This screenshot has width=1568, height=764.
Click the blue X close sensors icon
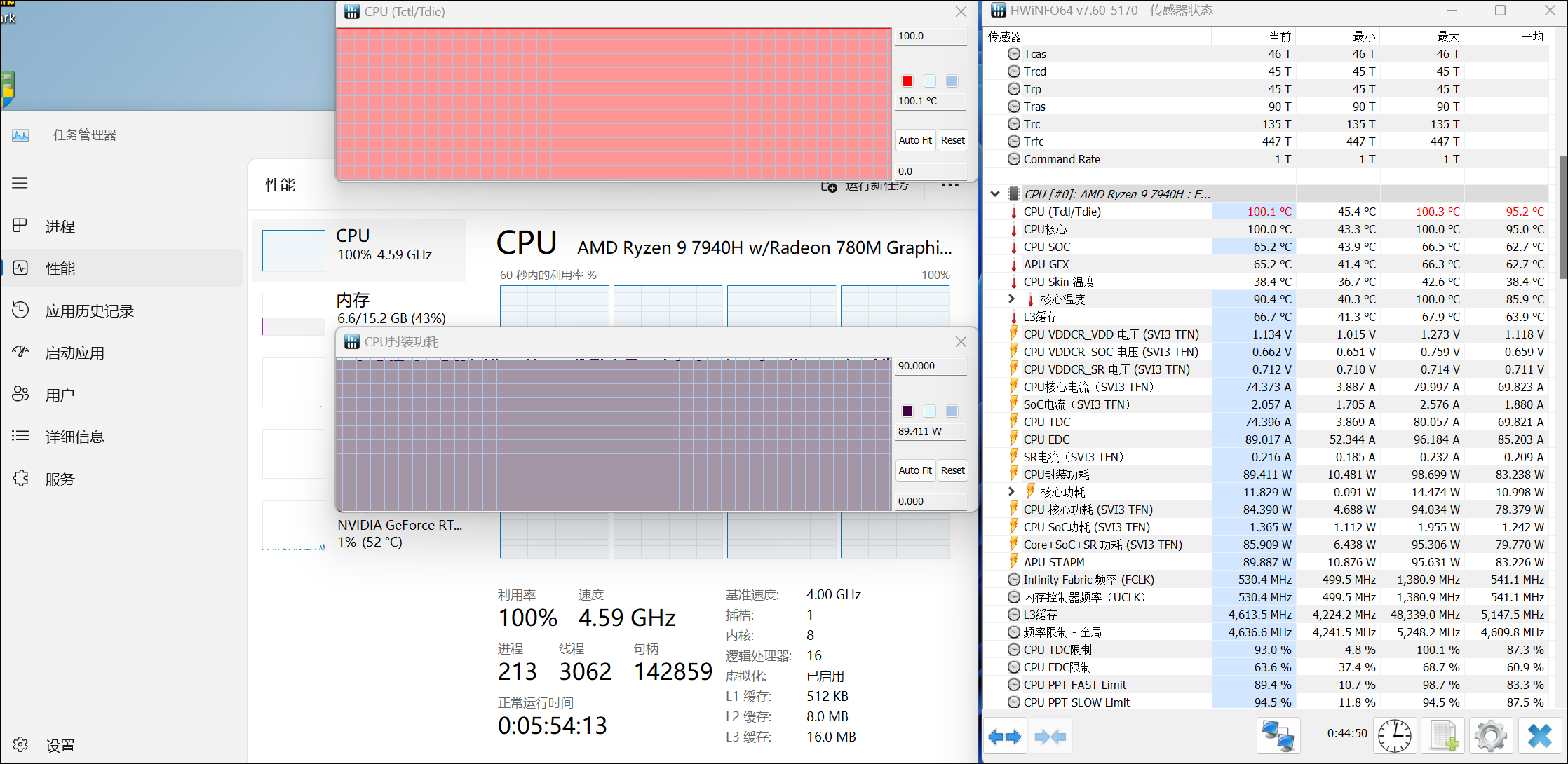1539,736
